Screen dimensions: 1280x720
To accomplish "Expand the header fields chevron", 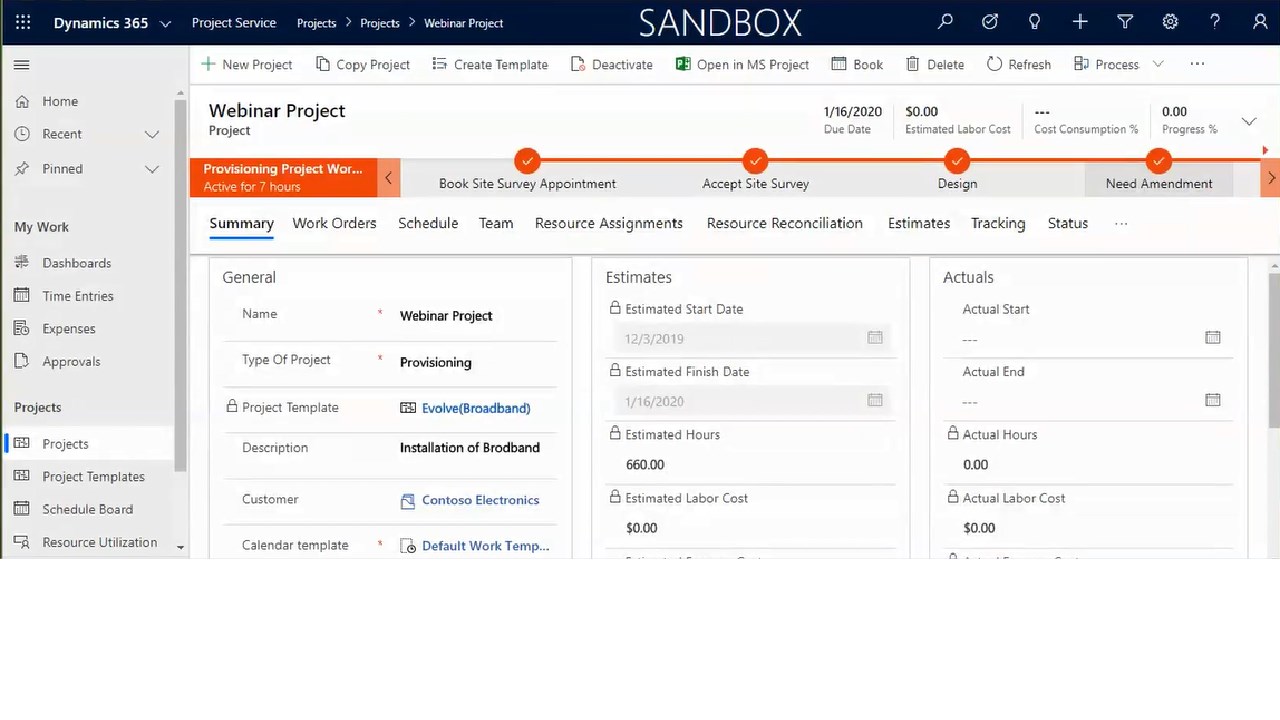I will click(1249, 121).
